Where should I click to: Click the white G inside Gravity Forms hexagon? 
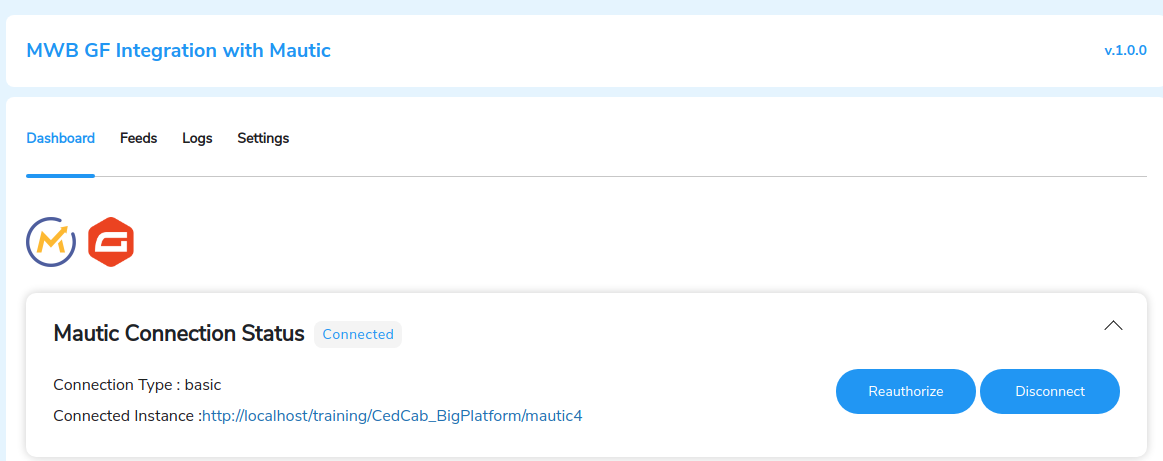[111, 242]
